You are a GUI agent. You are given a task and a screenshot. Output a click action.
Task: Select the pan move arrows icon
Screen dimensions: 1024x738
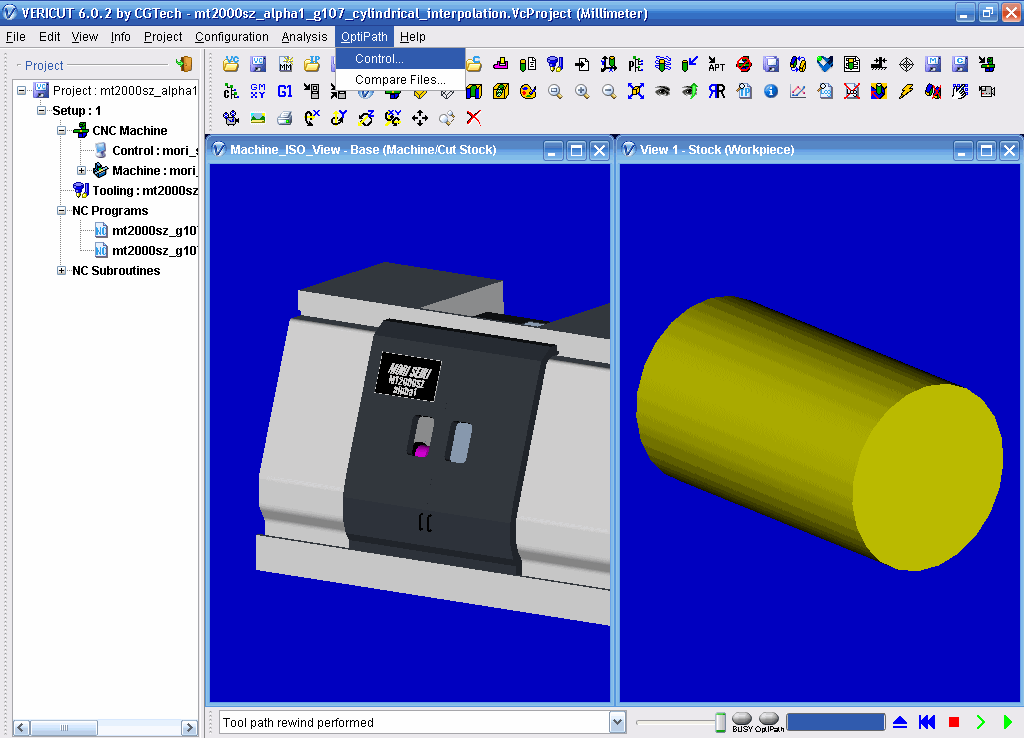pyautogui.click(x=420, y=118)
